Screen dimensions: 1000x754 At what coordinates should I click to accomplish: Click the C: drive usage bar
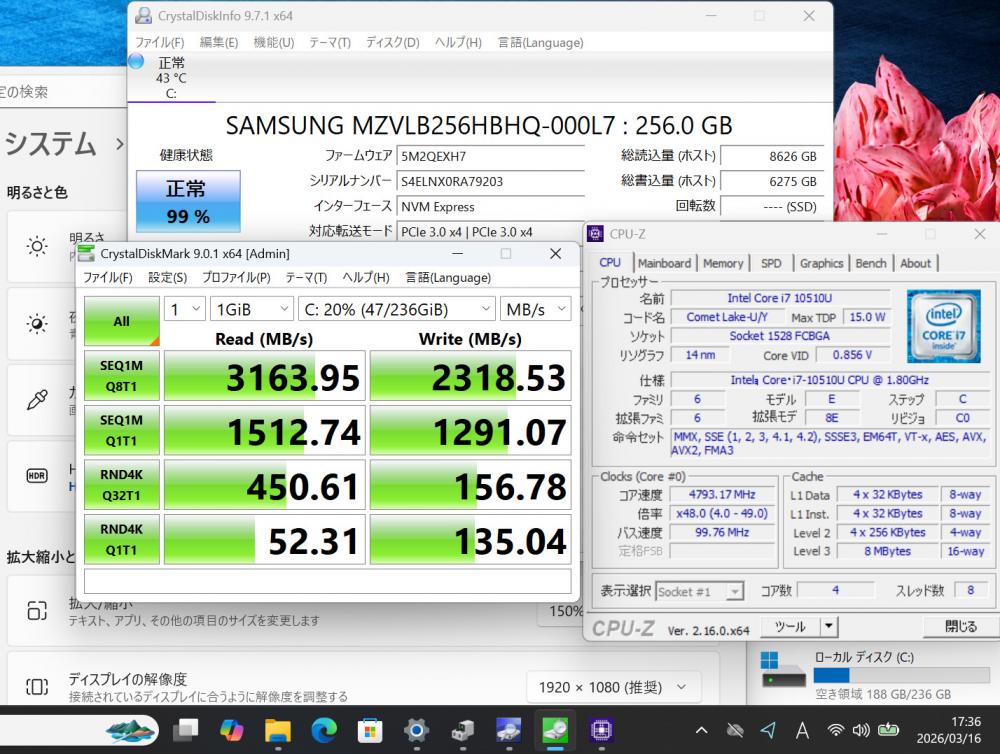[902, 675]
